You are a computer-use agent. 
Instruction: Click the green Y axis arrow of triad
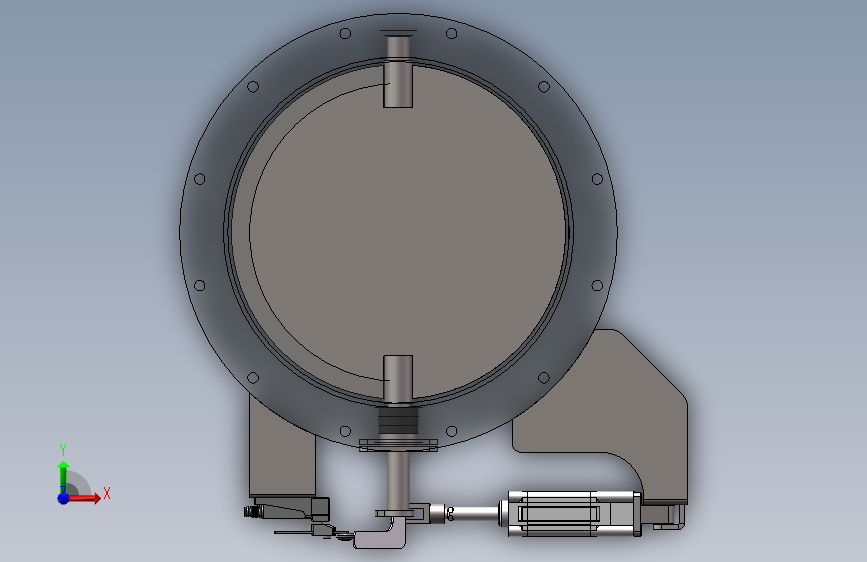63,477
